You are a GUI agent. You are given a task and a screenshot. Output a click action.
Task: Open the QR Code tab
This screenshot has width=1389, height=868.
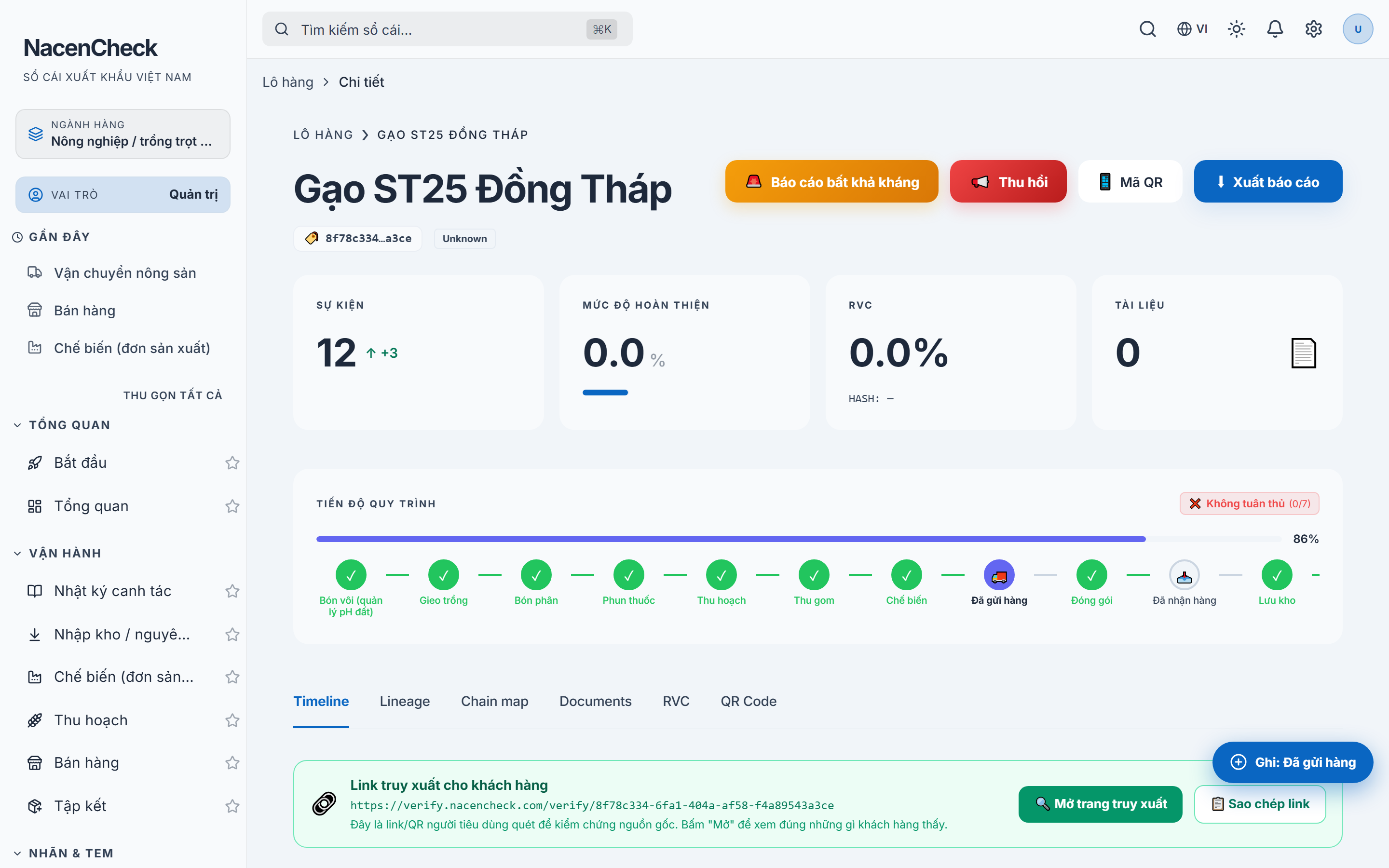pyautogui.click(x=749, y=701)
